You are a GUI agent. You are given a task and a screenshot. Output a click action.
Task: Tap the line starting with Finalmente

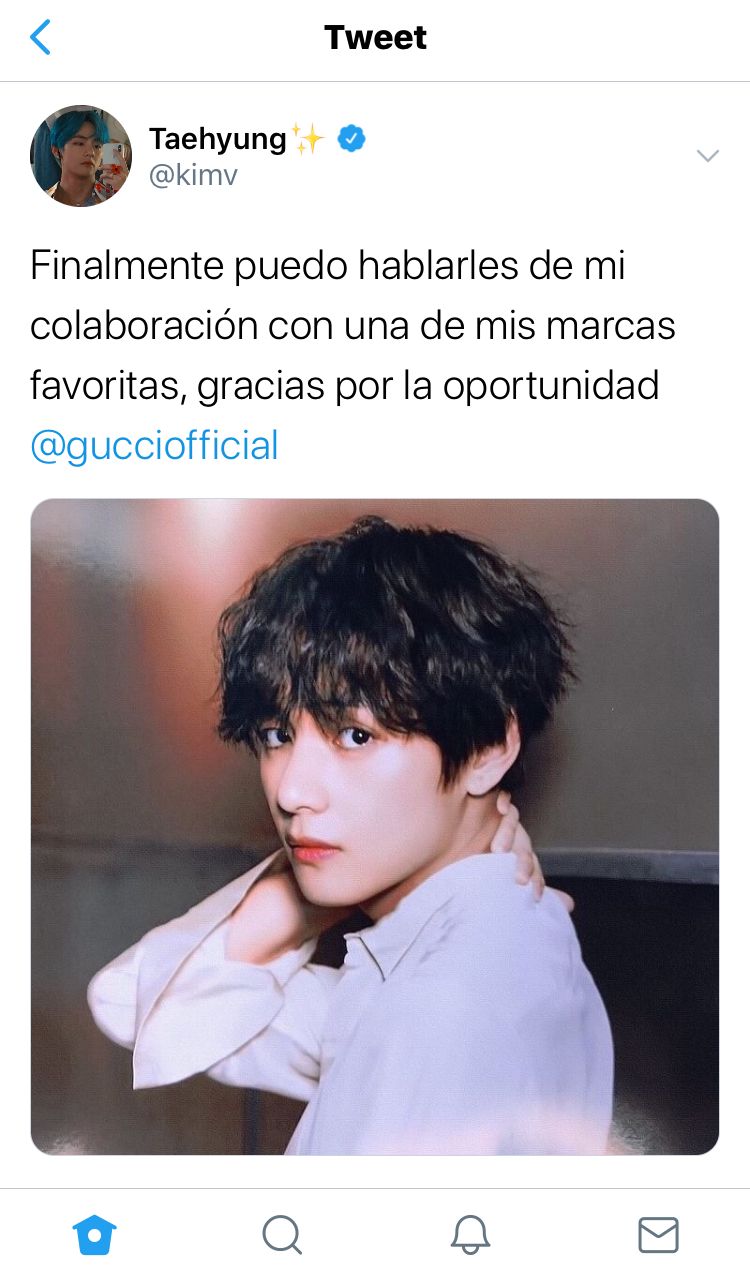(328, 266)
